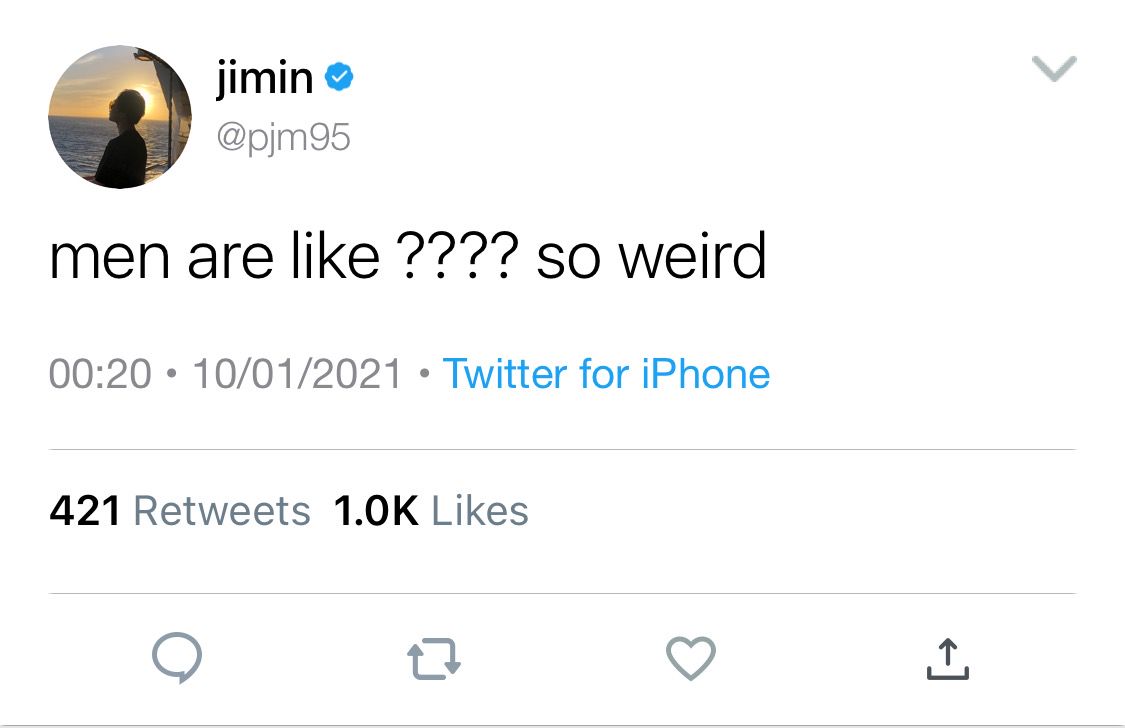Click the 421 retweet count number

pyautogui.click(x=85, y=511)
